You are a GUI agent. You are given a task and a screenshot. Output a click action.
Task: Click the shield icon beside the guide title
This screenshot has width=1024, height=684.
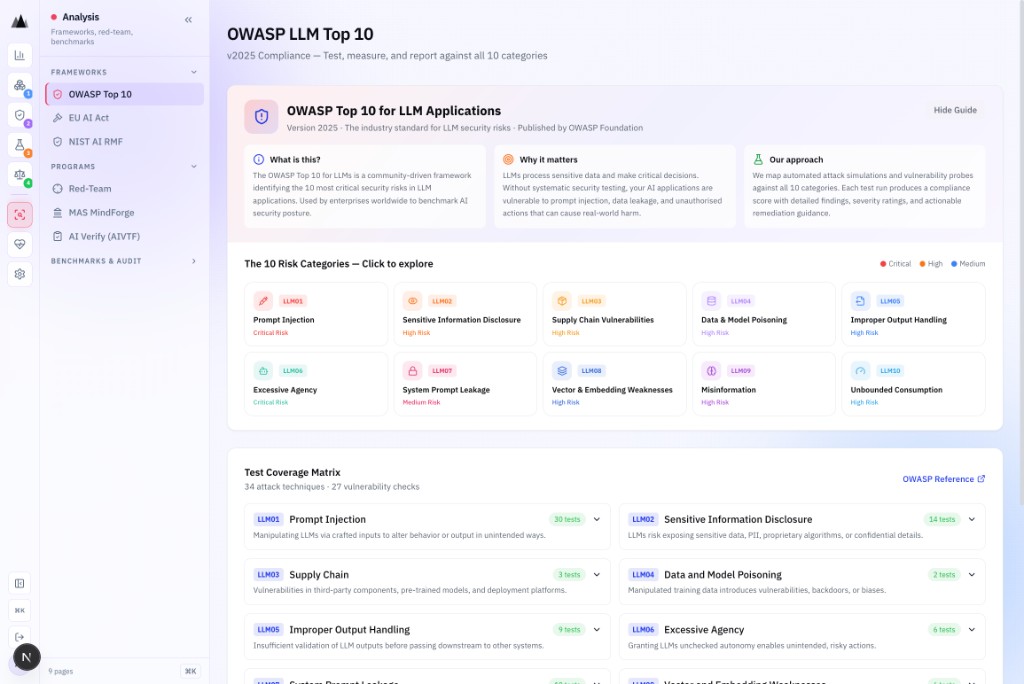coord(261,117)
